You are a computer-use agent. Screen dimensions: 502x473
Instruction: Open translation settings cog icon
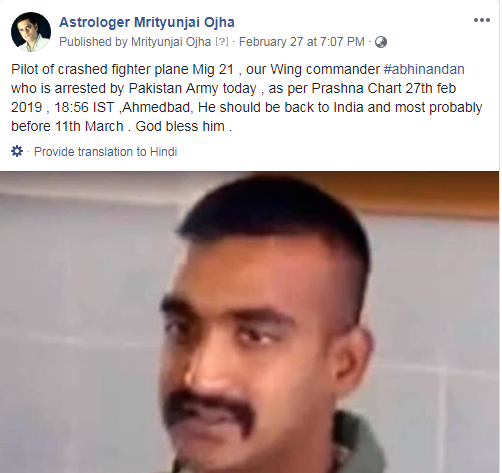pos(17,151)
